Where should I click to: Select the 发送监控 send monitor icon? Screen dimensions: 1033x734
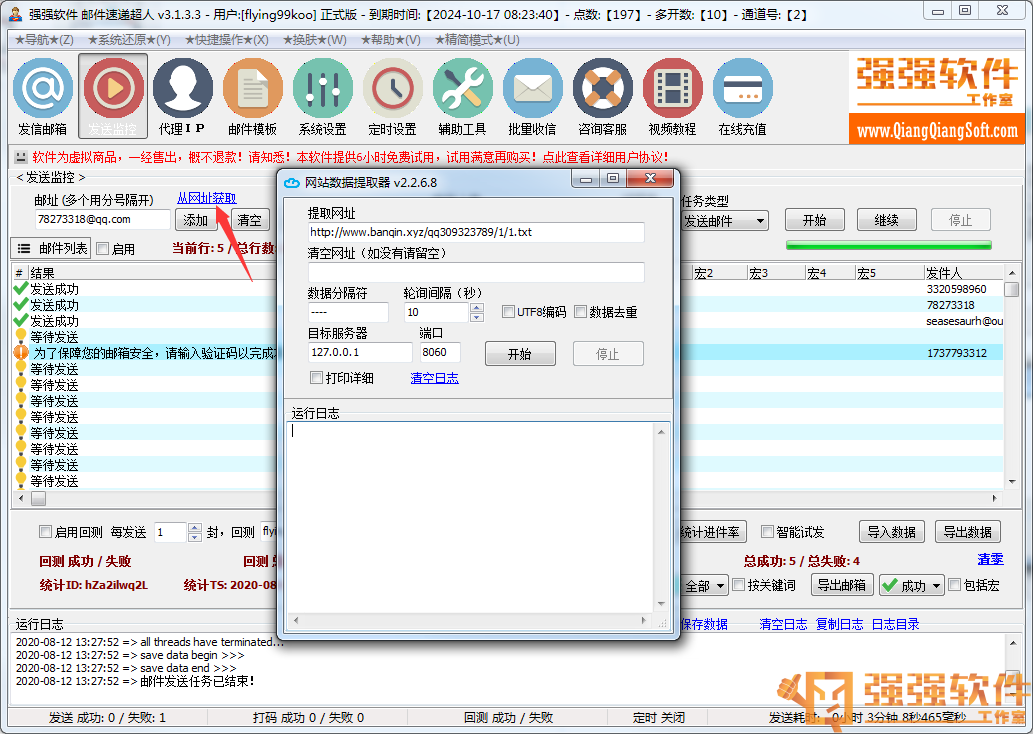coord(113,96)
